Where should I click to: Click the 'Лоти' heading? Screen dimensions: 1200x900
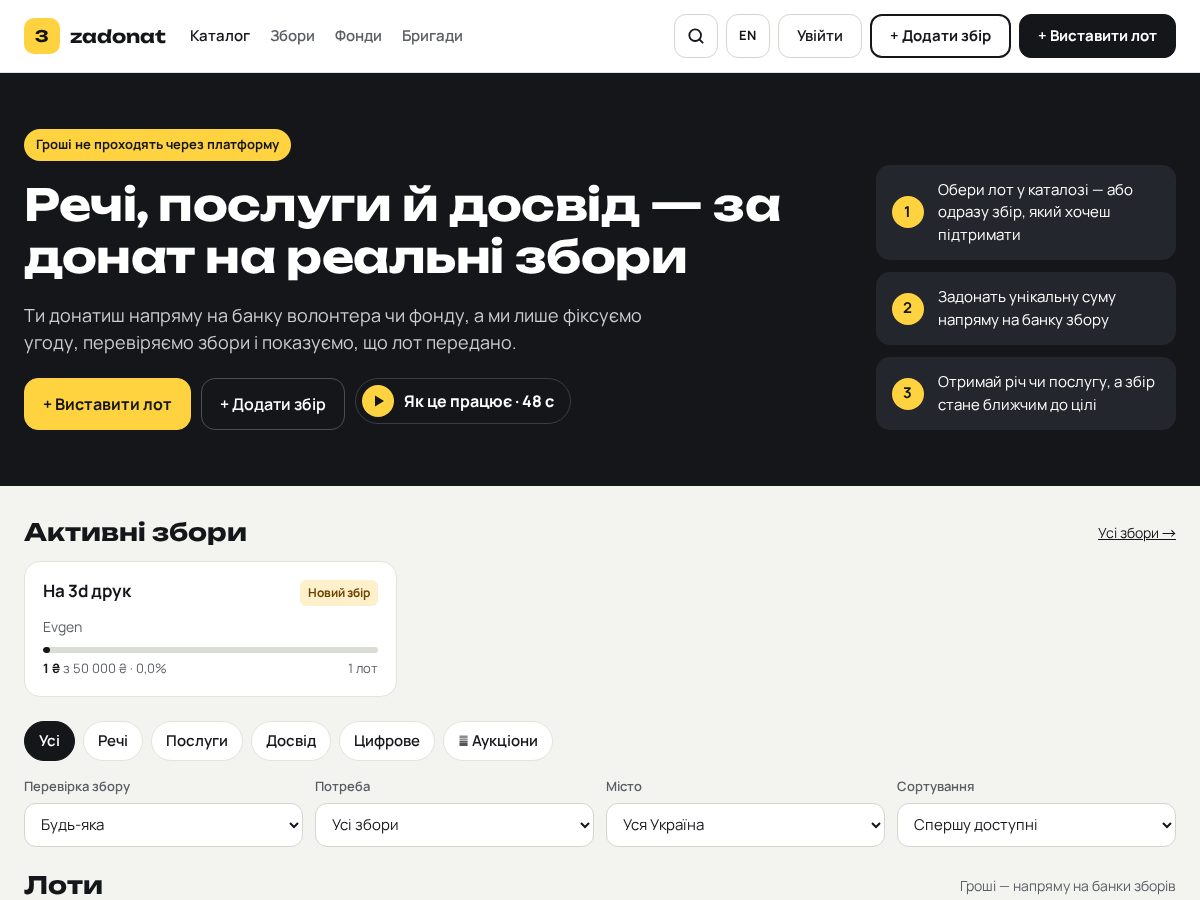click(63, 885)
